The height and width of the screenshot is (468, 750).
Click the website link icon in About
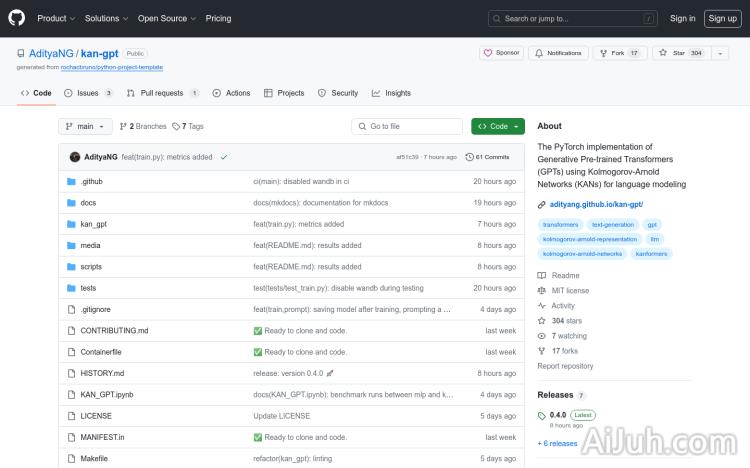(542, 204)
